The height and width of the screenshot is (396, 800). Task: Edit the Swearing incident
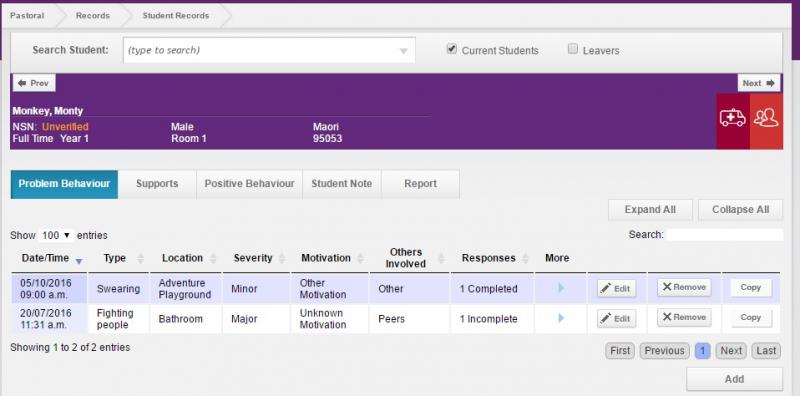(616, 288)
